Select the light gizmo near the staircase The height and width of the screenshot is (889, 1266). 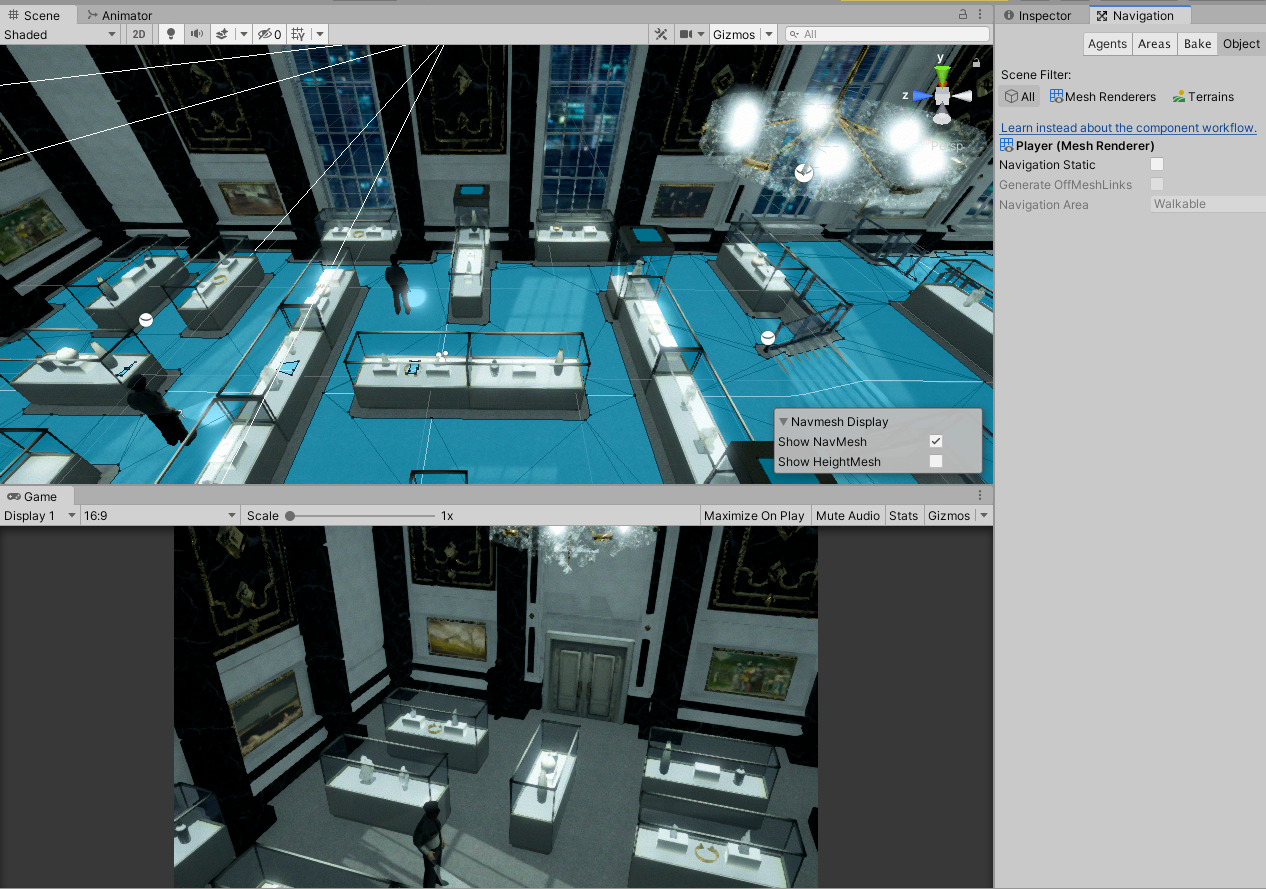[767, 338]
